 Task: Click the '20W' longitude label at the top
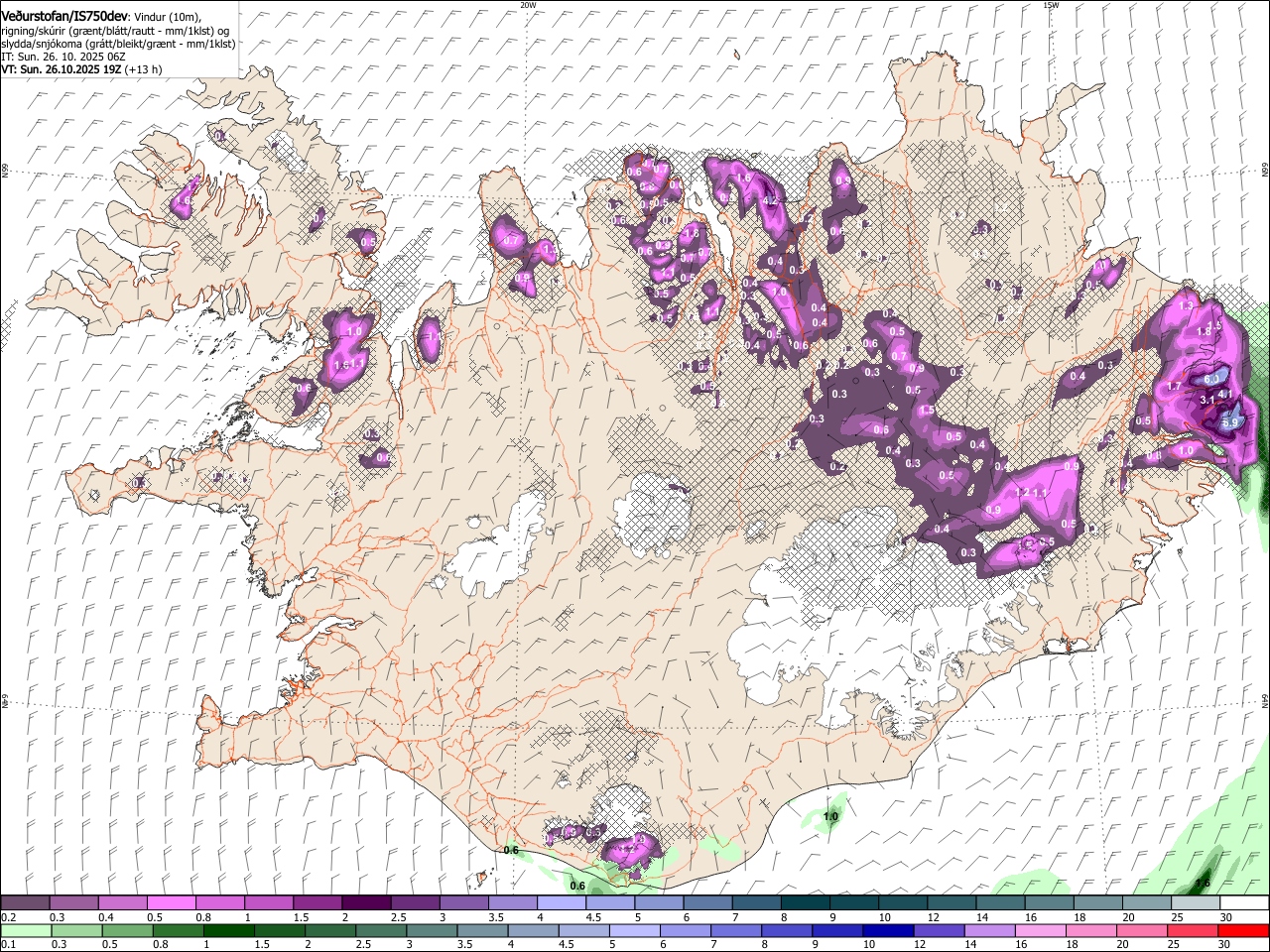[x=528, y=5]
